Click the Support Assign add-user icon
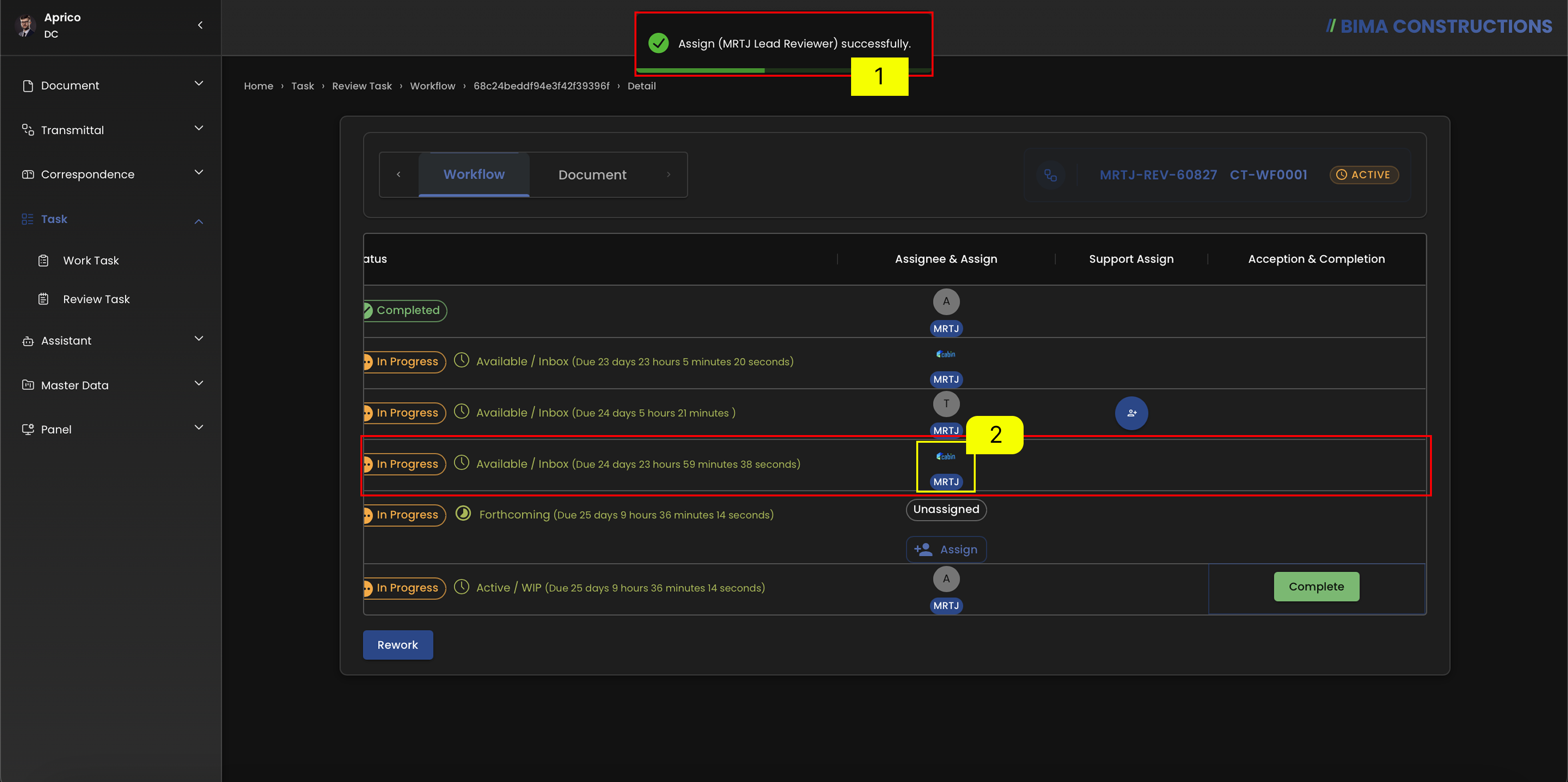The height and width of the screenshot is (782, 1568). coord(1131,413)
